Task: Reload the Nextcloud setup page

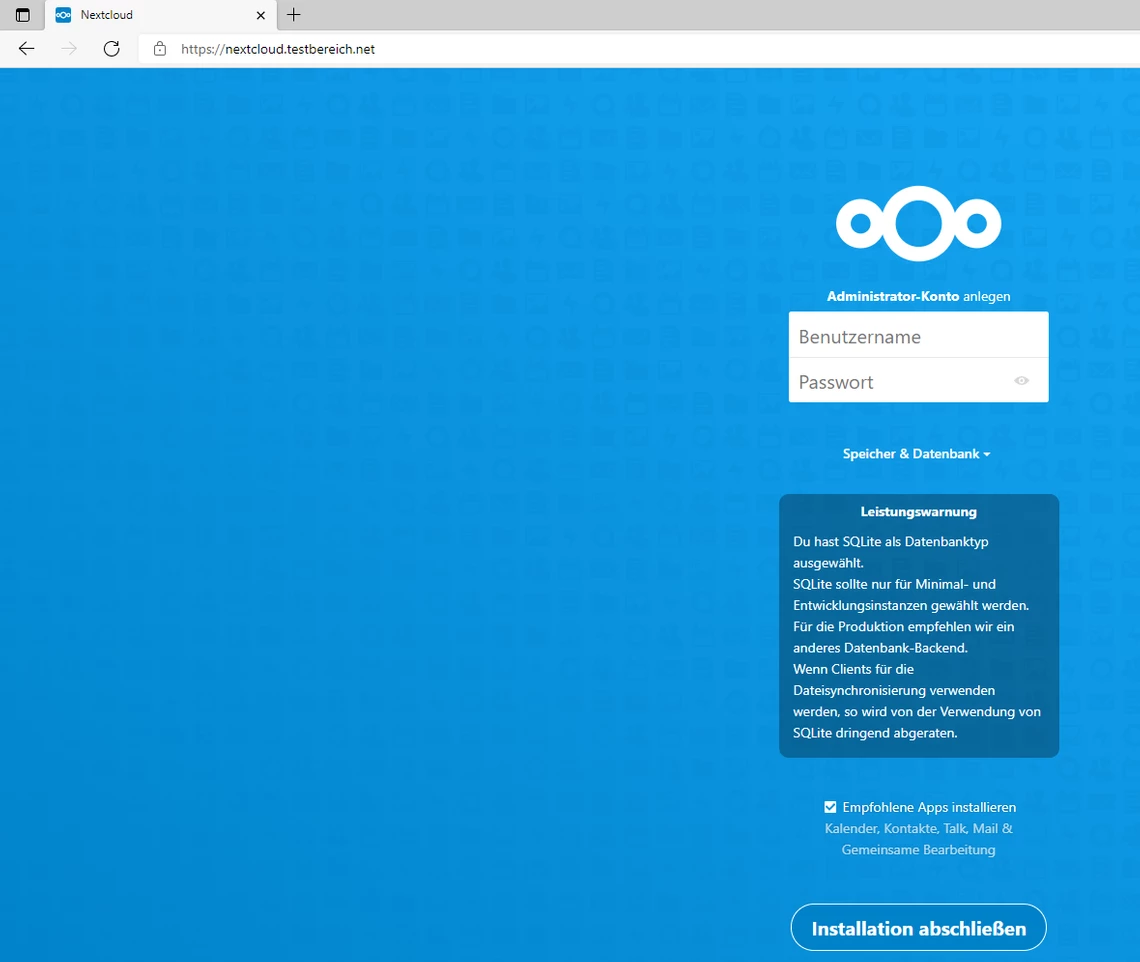Action: (112, 49)
